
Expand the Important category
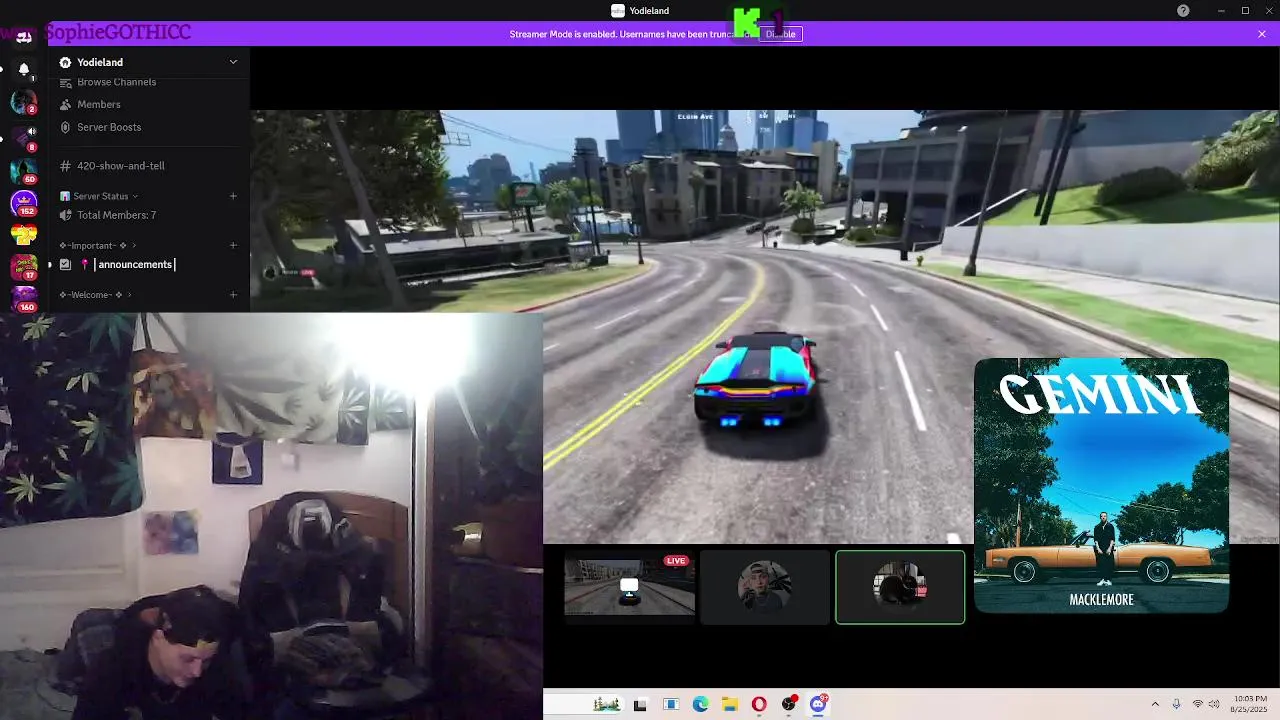[x=98, y=245]
